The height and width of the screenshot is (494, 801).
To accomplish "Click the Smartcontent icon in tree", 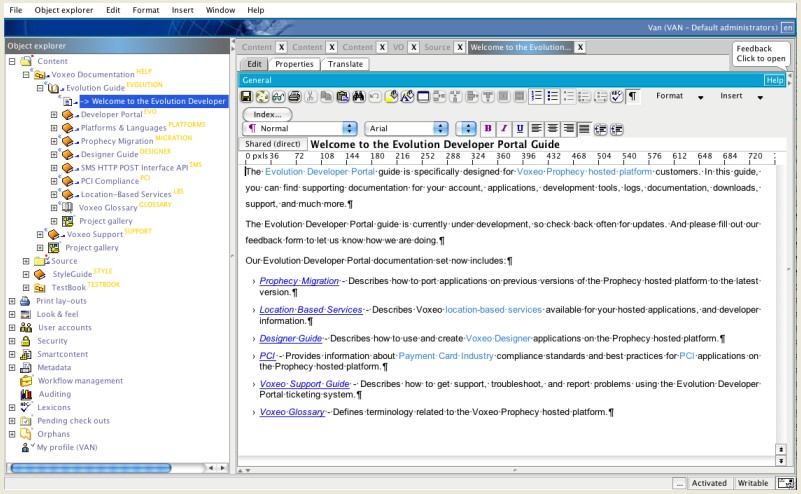I will (26, 354).
